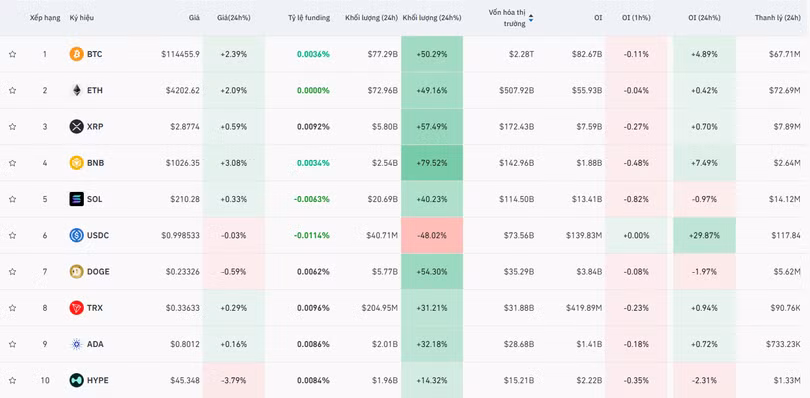The image size is (810, 398).
Task: Click BTC market cap $2.28T
Action: (521, 54)
